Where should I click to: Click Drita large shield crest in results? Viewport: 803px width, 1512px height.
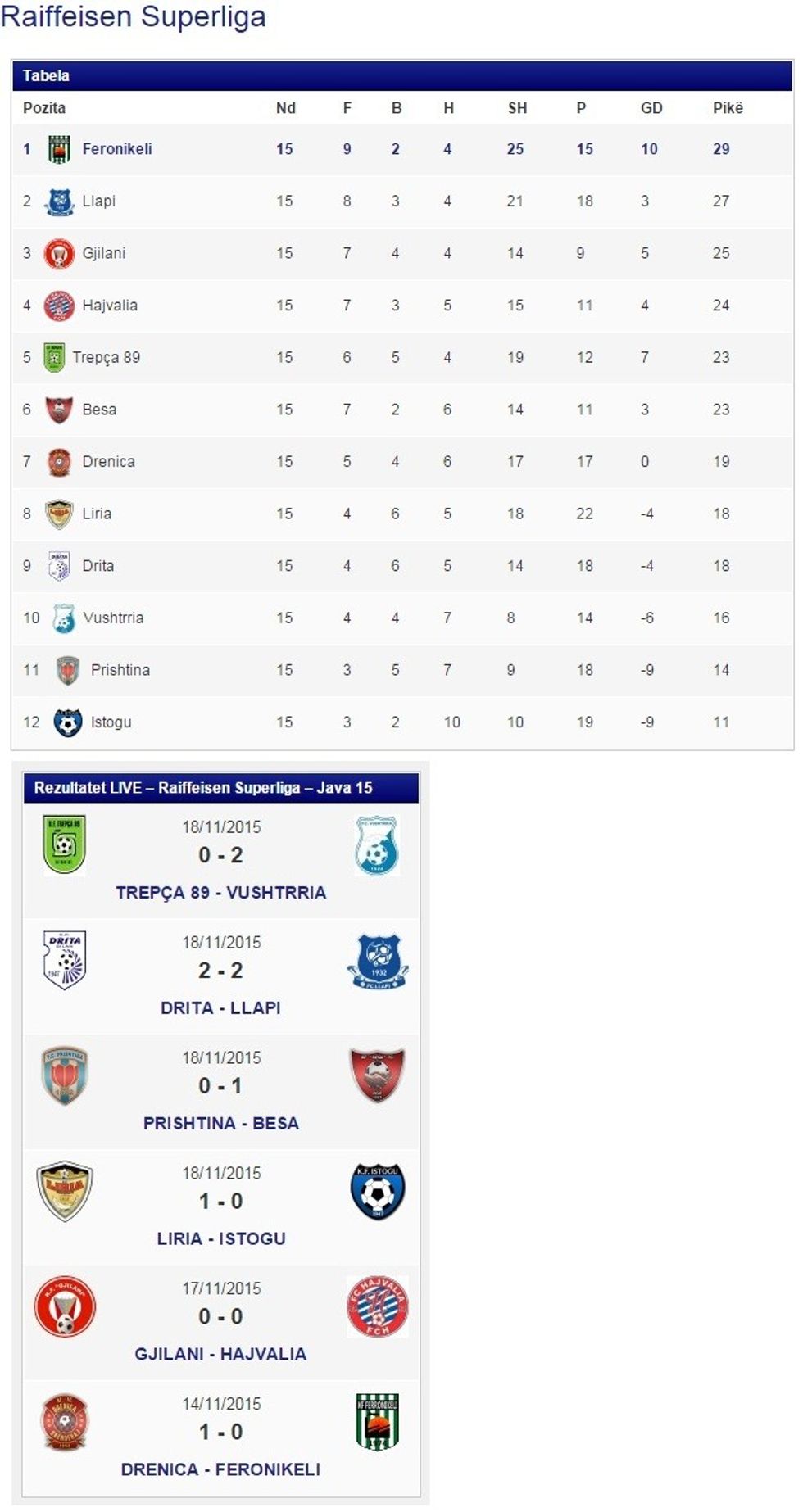[x=64, y=960]
